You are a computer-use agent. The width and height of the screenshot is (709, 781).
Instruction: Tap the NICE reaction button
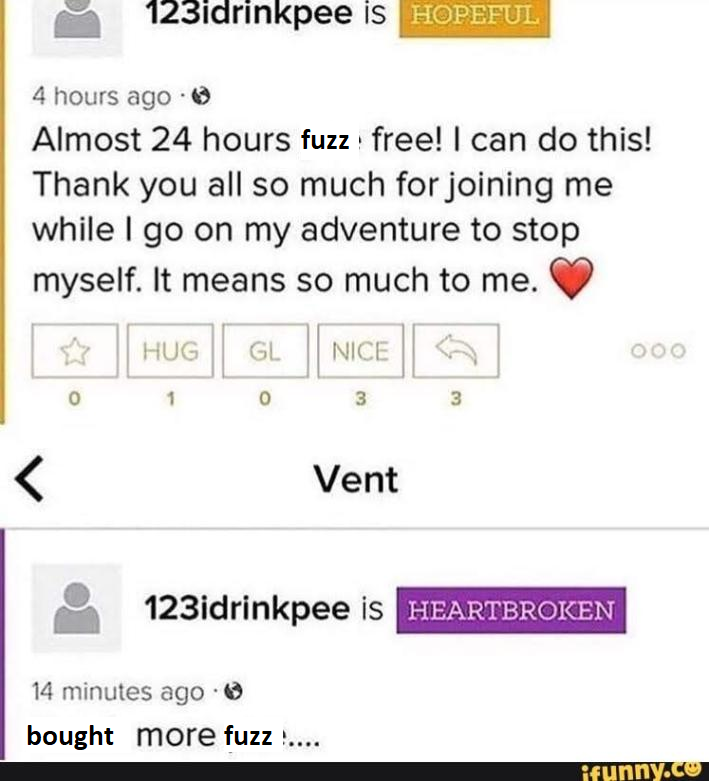(360, 351)
